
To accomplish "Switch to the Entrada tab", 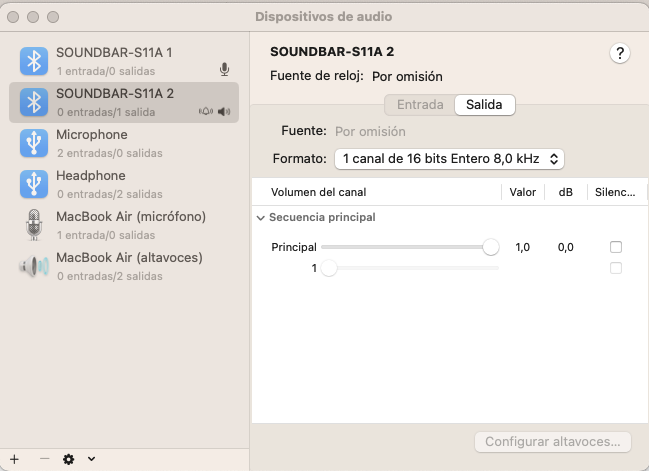I will (420, 105).
